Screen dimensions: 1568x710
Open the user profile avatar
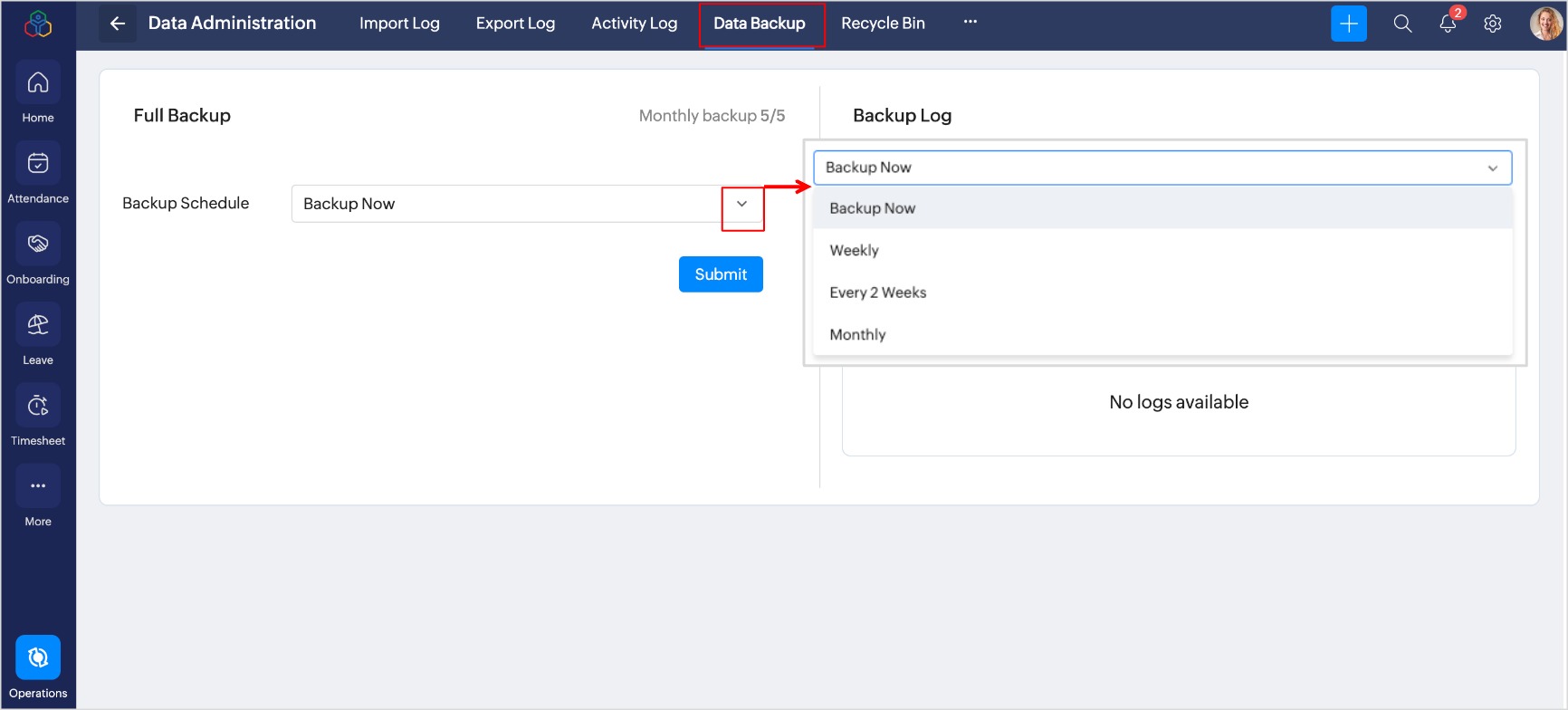click(x=1544, y=24)
